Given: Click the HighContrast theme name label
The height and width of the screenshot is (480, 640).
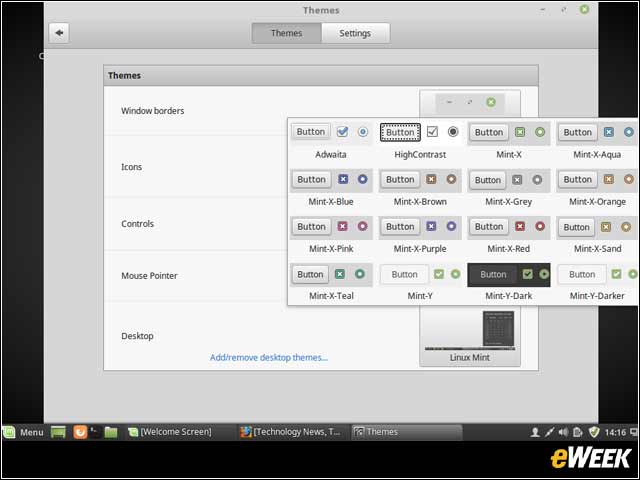Looking at the screenshot, I should pos(420,155).
